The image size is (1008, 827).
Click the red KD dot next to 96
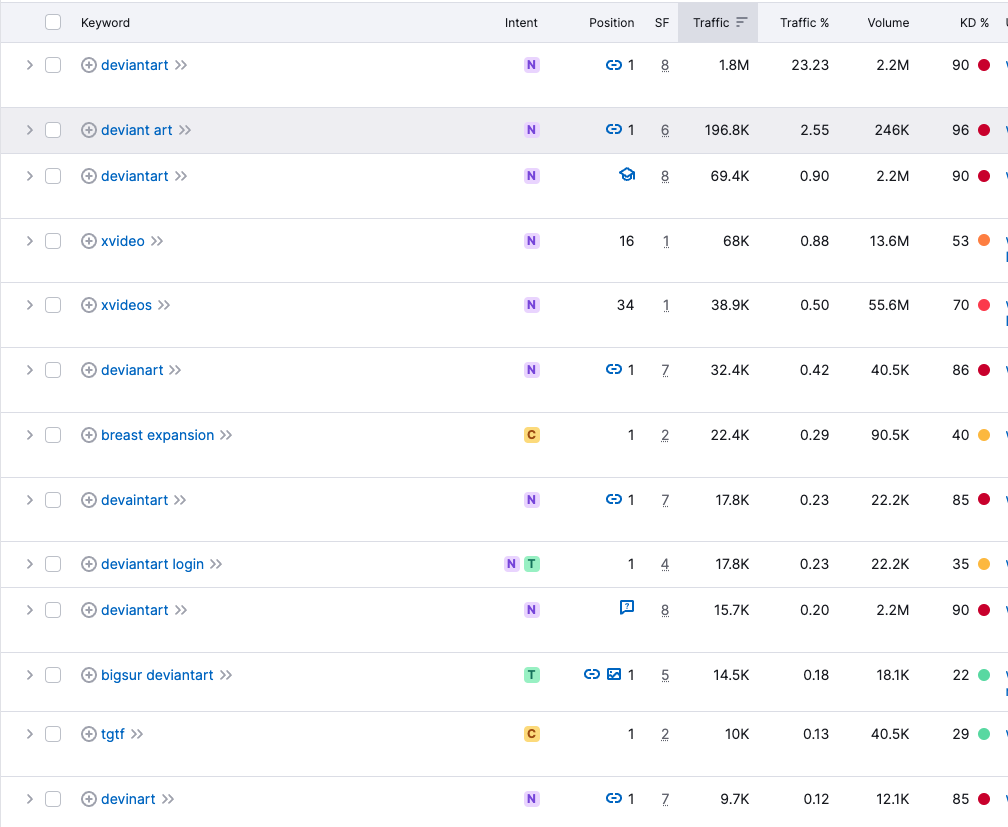[984, 130]
